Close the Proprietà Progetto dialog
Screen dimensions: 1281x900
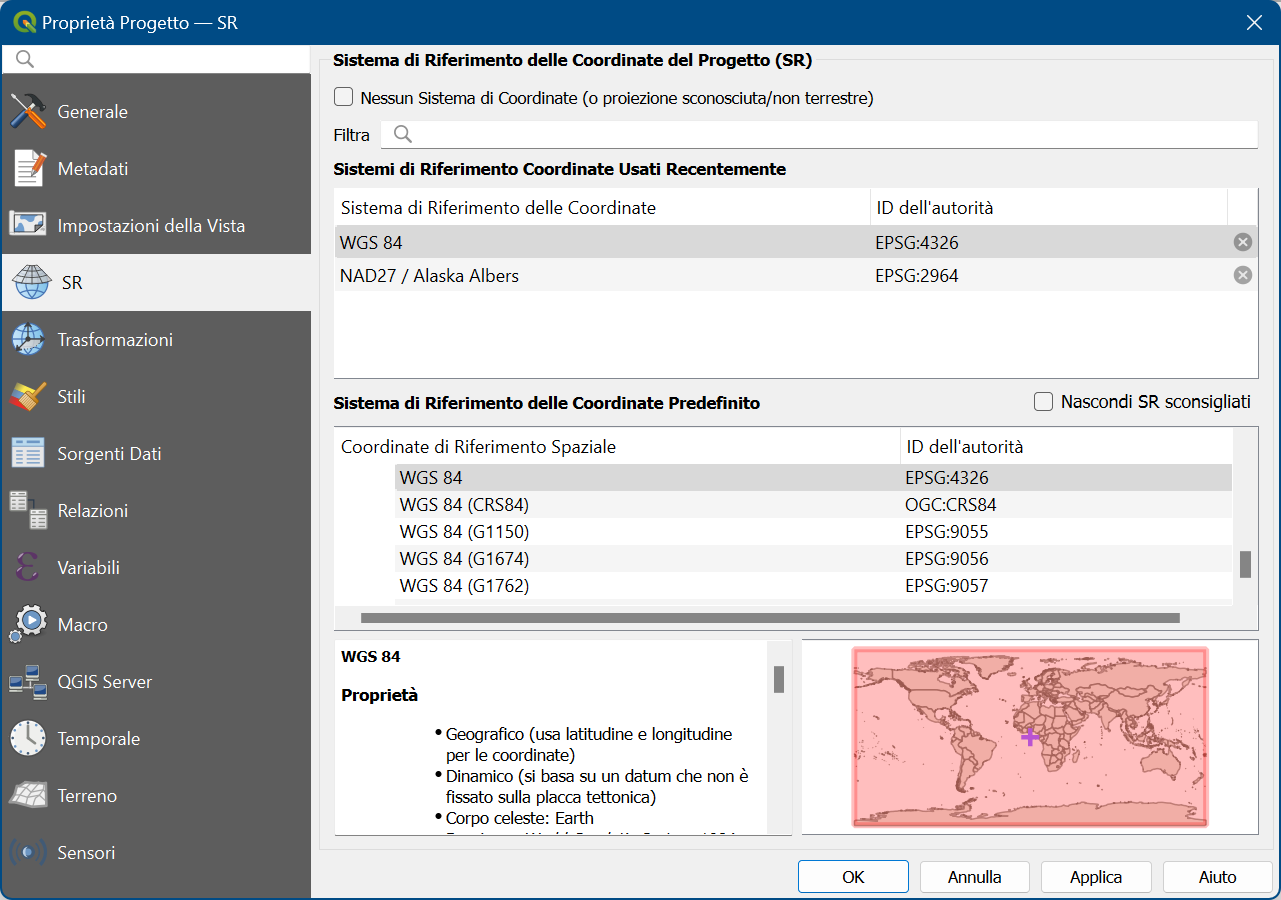[x=1253, y=22]
